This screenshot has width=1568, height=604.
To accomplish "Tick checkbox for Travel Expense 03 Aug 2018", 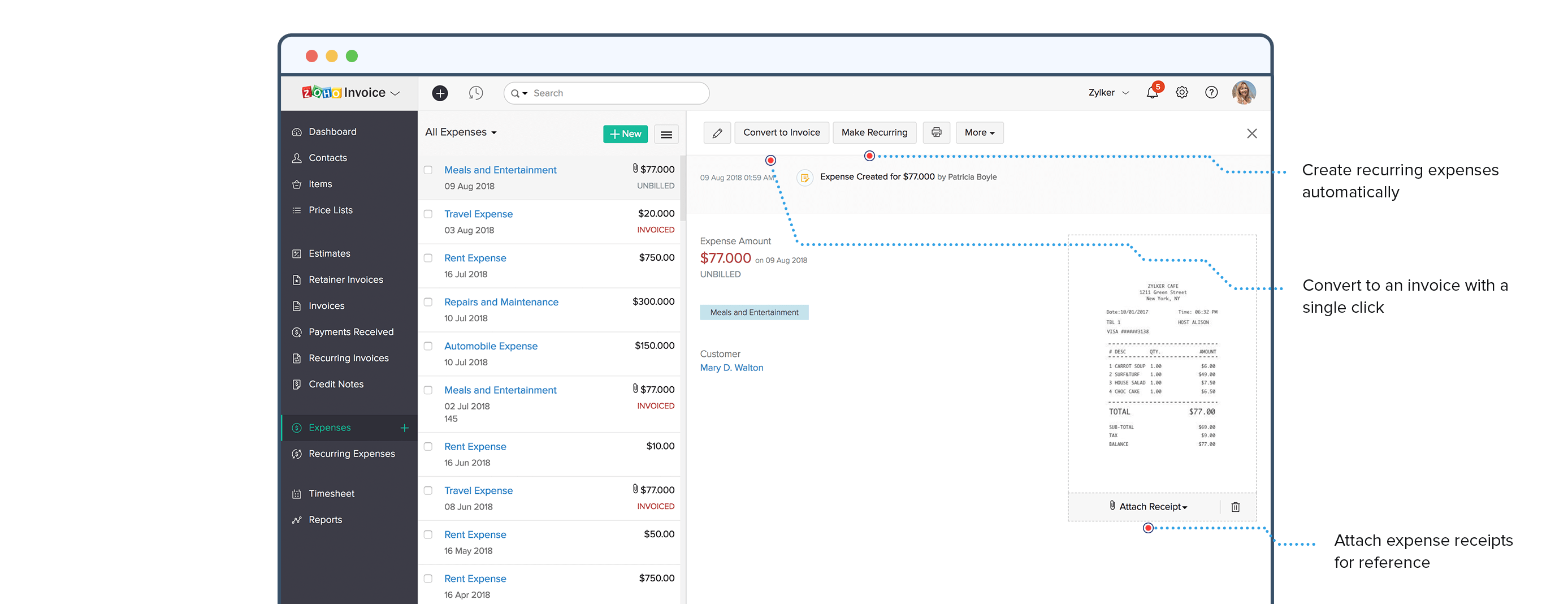I will click(x=428, y=214).
